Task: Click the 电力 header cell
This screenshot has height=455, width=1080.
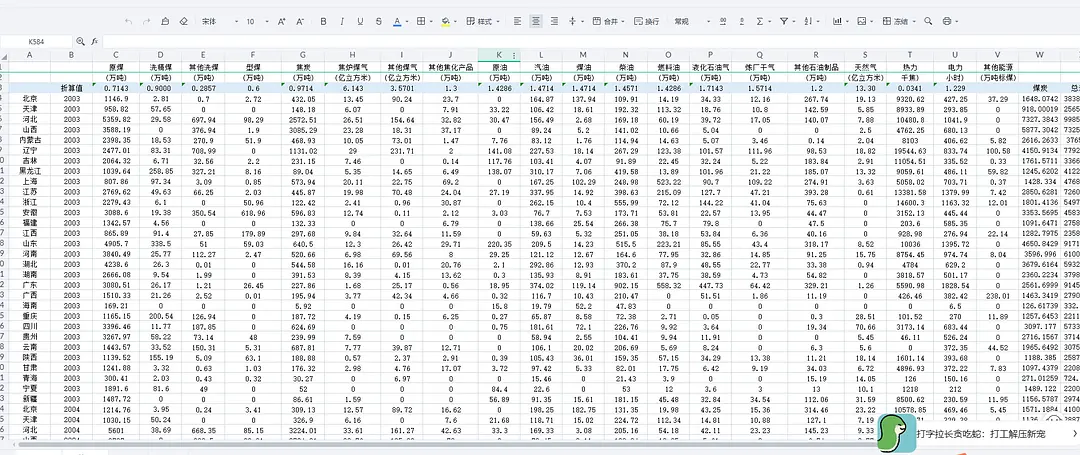Action: pyautogui.click(x=955, y=68)
